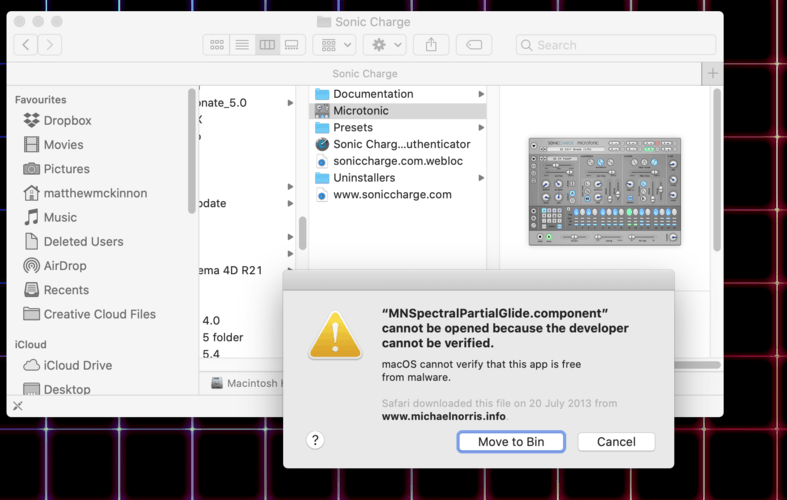Open Deleted Users in the sidebar

74,241
